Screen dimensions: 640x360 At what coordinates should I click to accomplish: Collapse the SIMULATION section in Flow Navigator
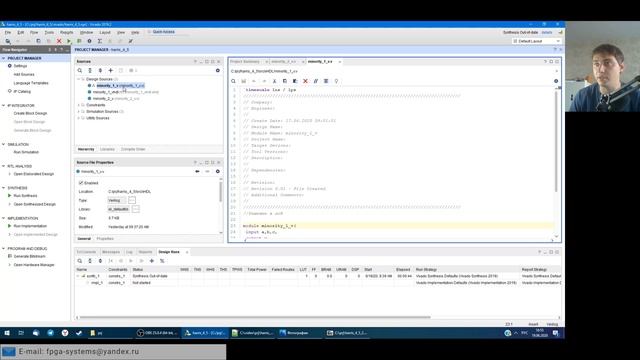click(4, 144)
